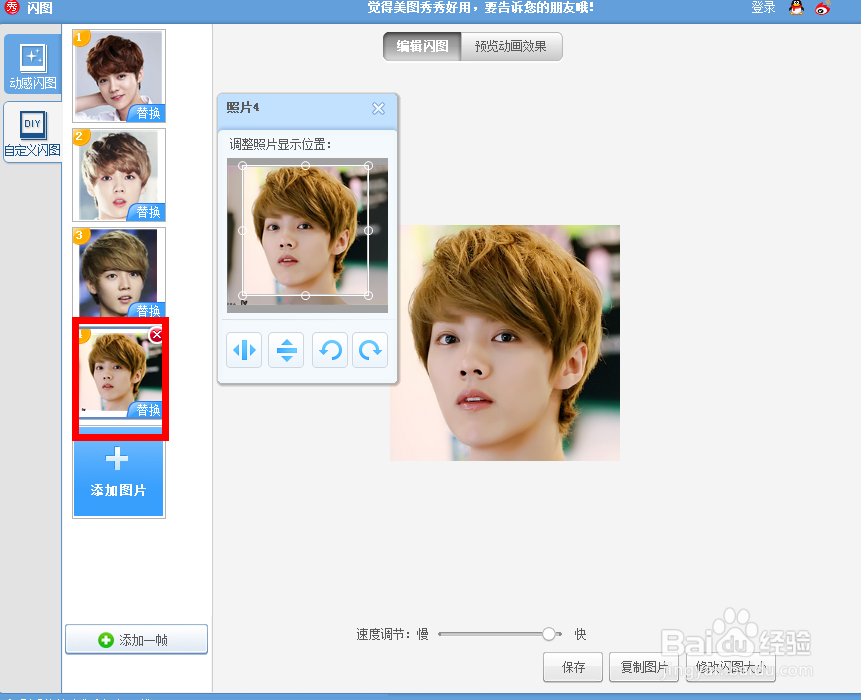Select frame 4 thumbnail

click(120, 372)
